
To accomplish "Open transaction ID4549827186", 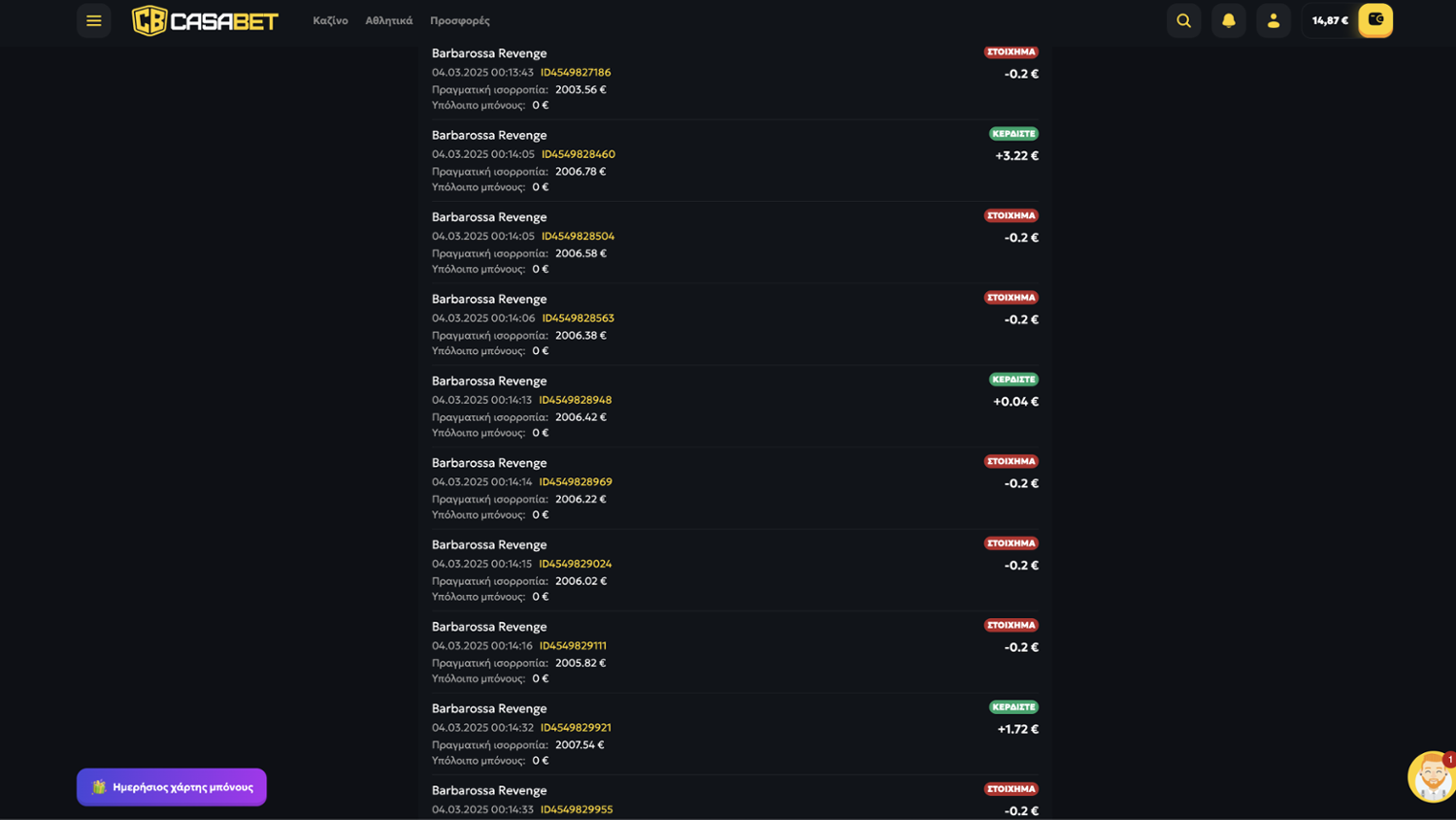I will (576, 73).
